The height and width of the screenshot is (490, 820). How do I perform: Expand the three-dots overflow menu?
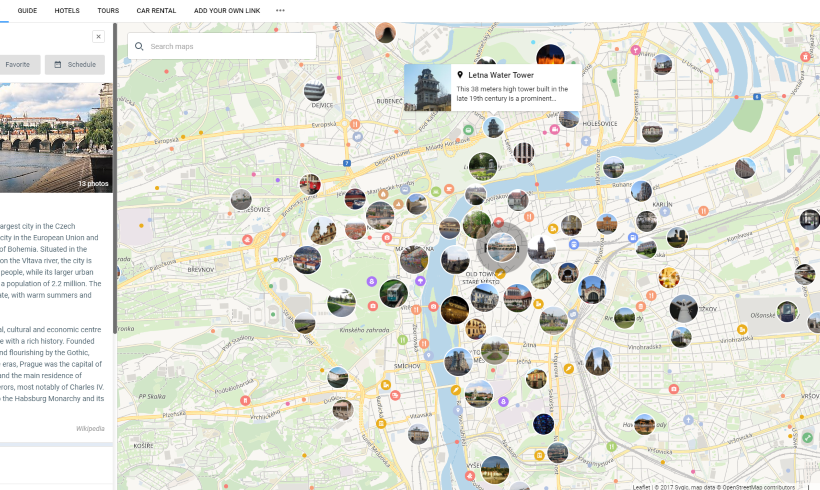coord(280,10)
